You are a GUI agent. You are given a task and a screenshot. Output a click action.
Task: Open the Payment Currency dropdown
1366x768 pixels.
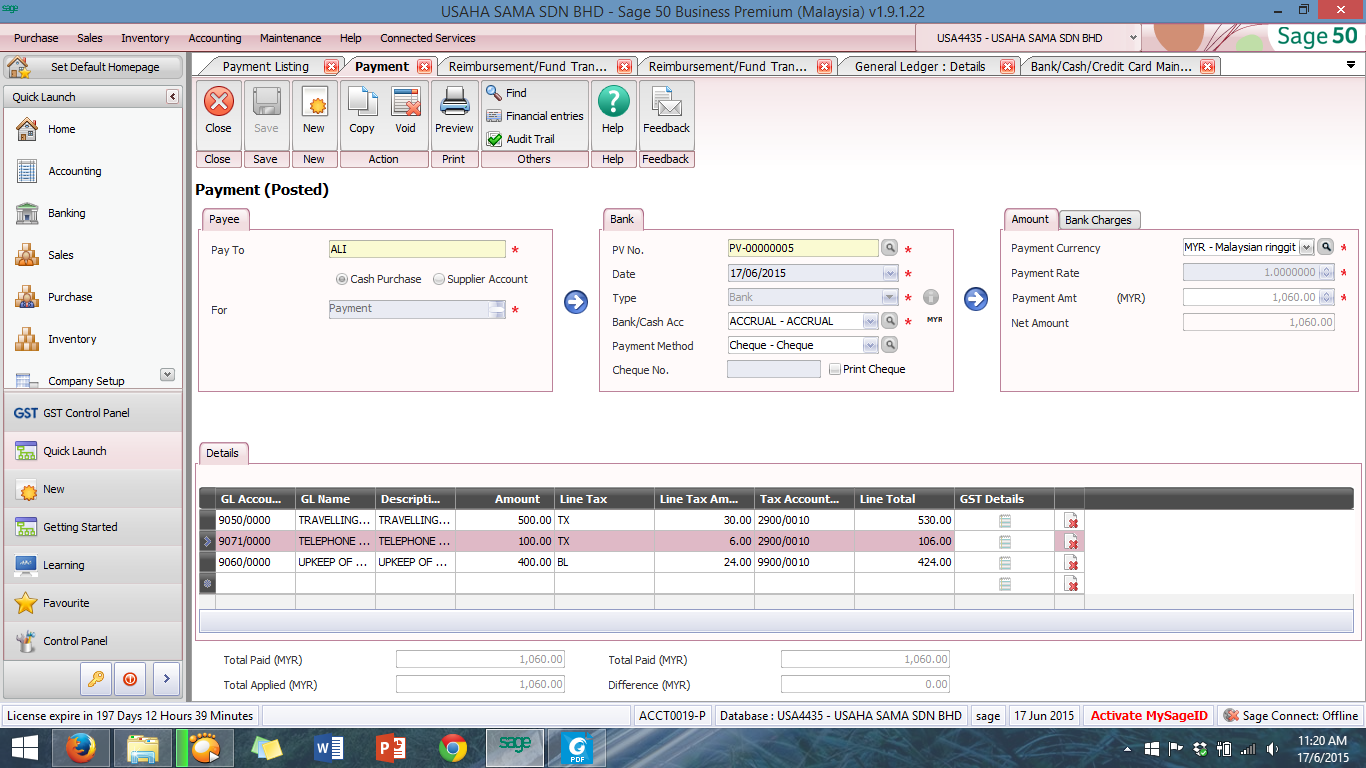point(1306,247)
